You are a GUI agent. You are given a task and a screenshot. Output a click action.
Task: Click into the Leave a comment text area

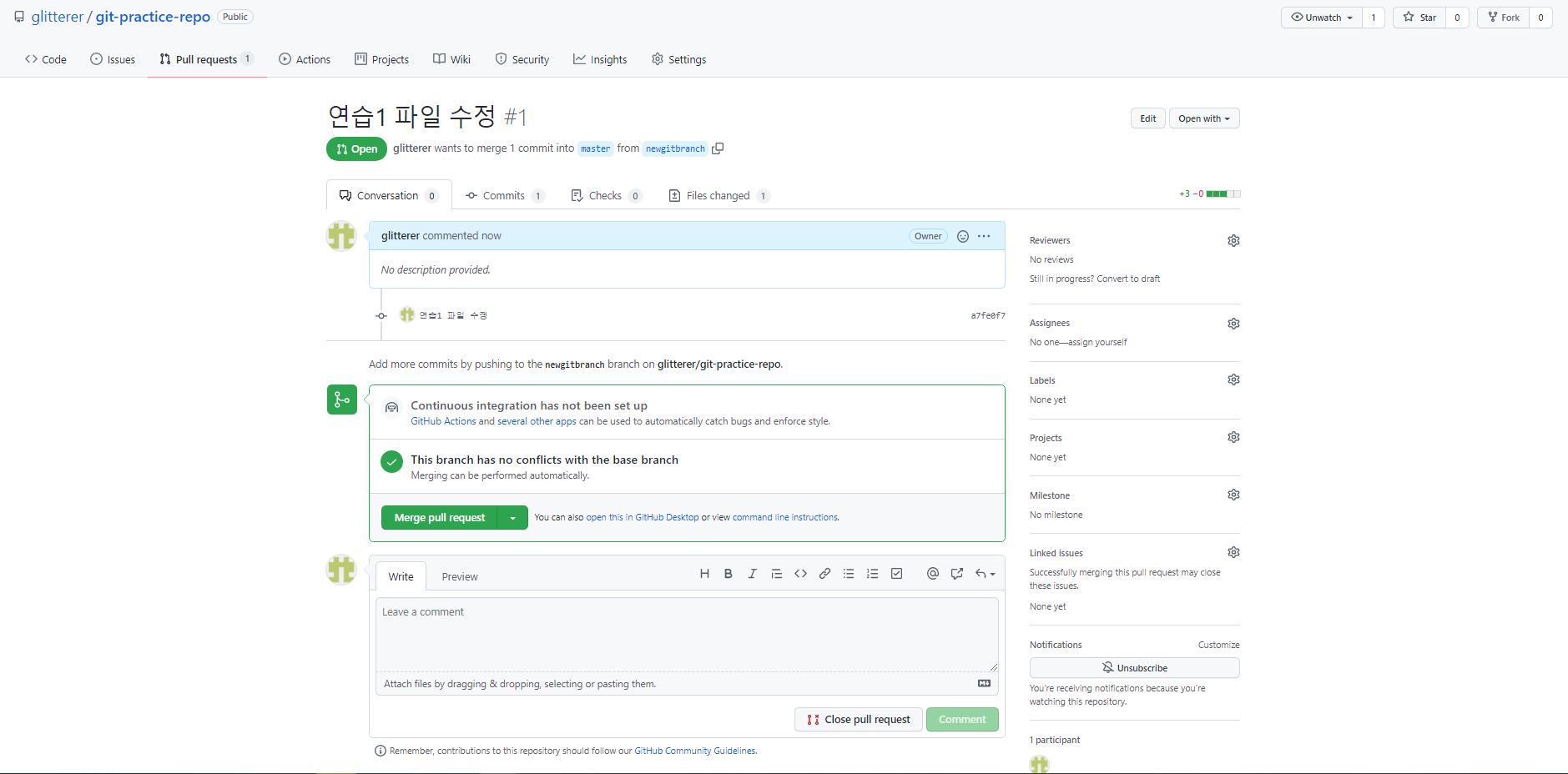[687, 636]
